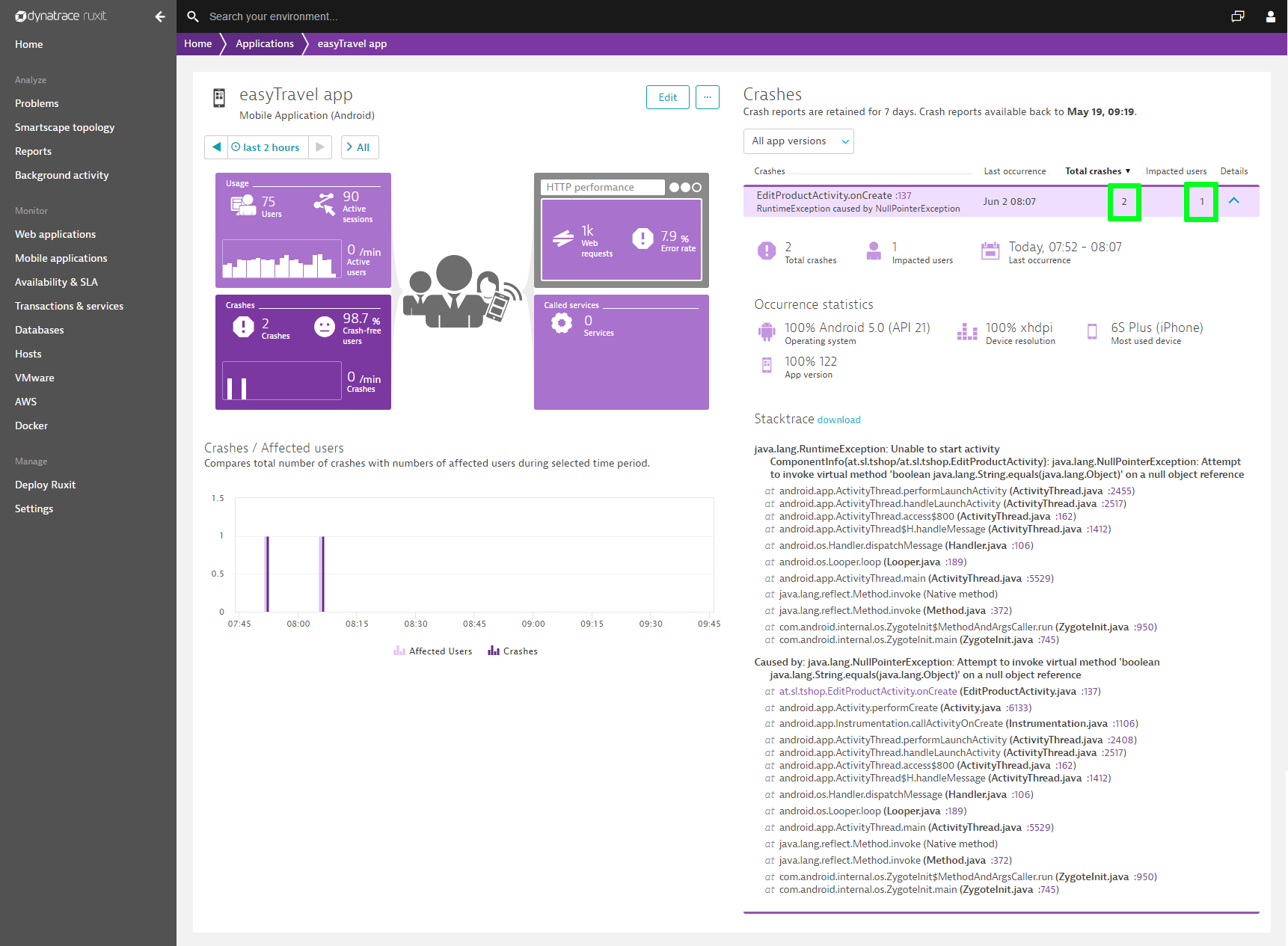Click the Last occurrence calendar icon
Screen dimensions: 1288x946
[x=990, y=251]
